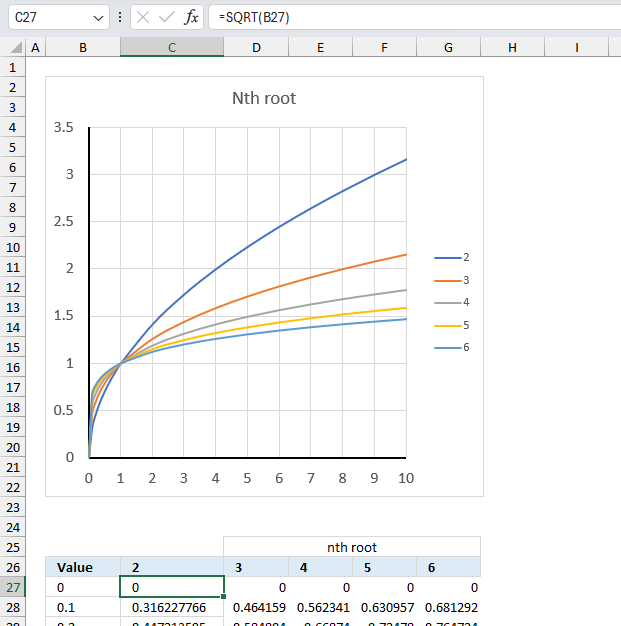Click cell containing 0.562341
This screenshot has height=626, width=621.
pos(320,607)
